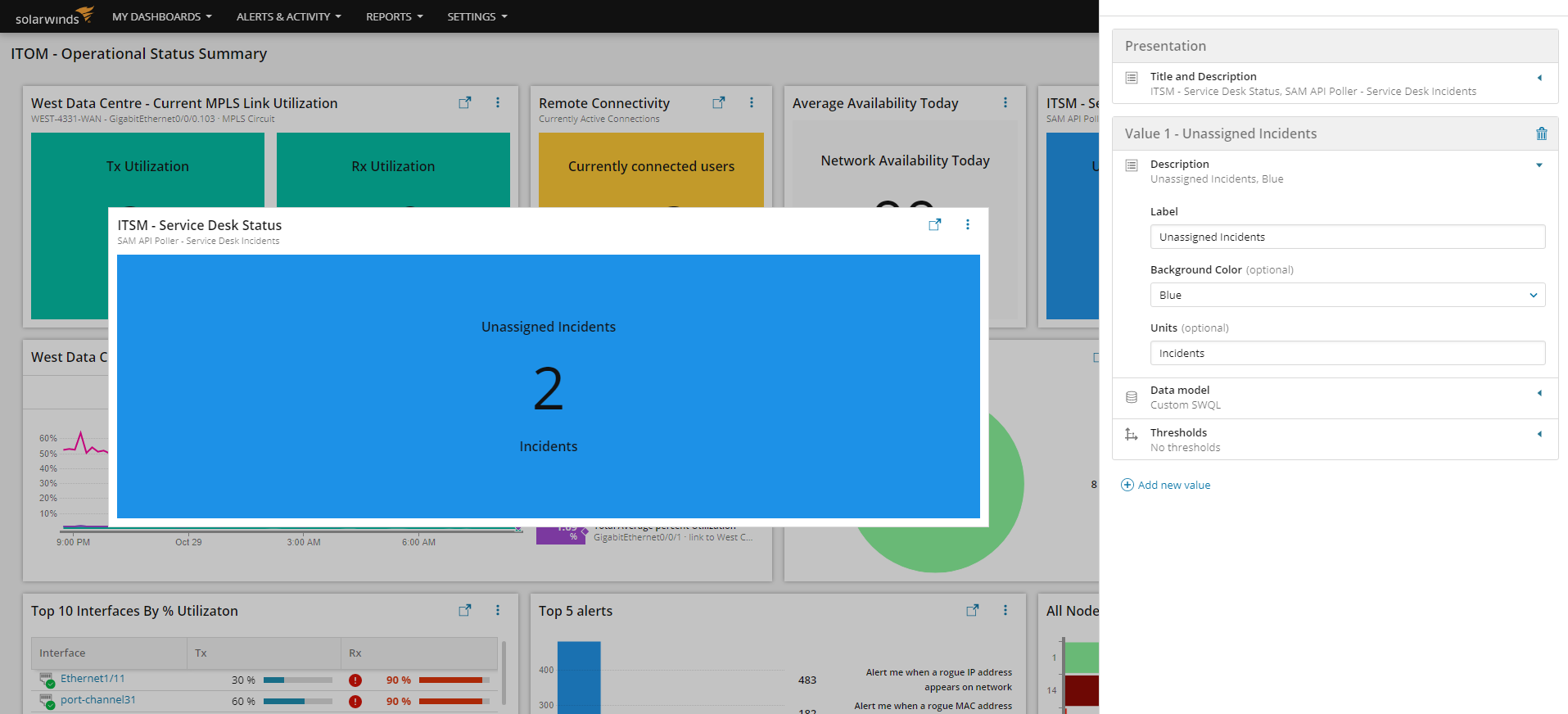This screenshot has height=714, width=1568.
Task: Click port-channel31 Tx 60 % utilization bar
Action: click(x=298, y=702)
